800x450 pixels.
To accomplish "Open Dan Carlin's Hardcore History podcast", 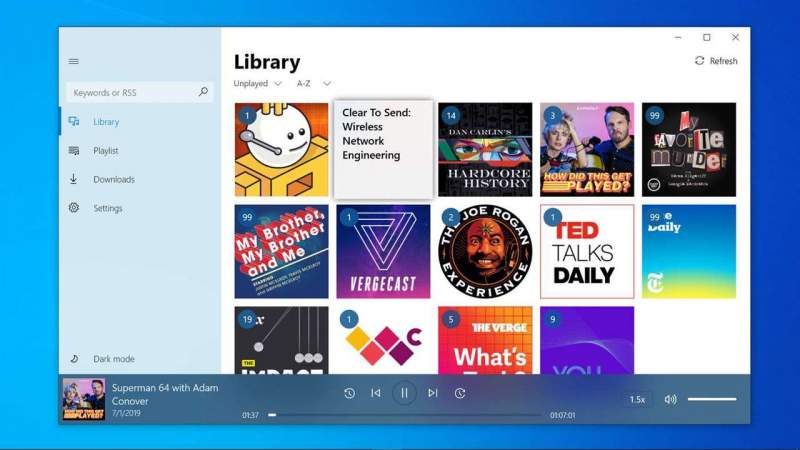I will click(485, 149).
